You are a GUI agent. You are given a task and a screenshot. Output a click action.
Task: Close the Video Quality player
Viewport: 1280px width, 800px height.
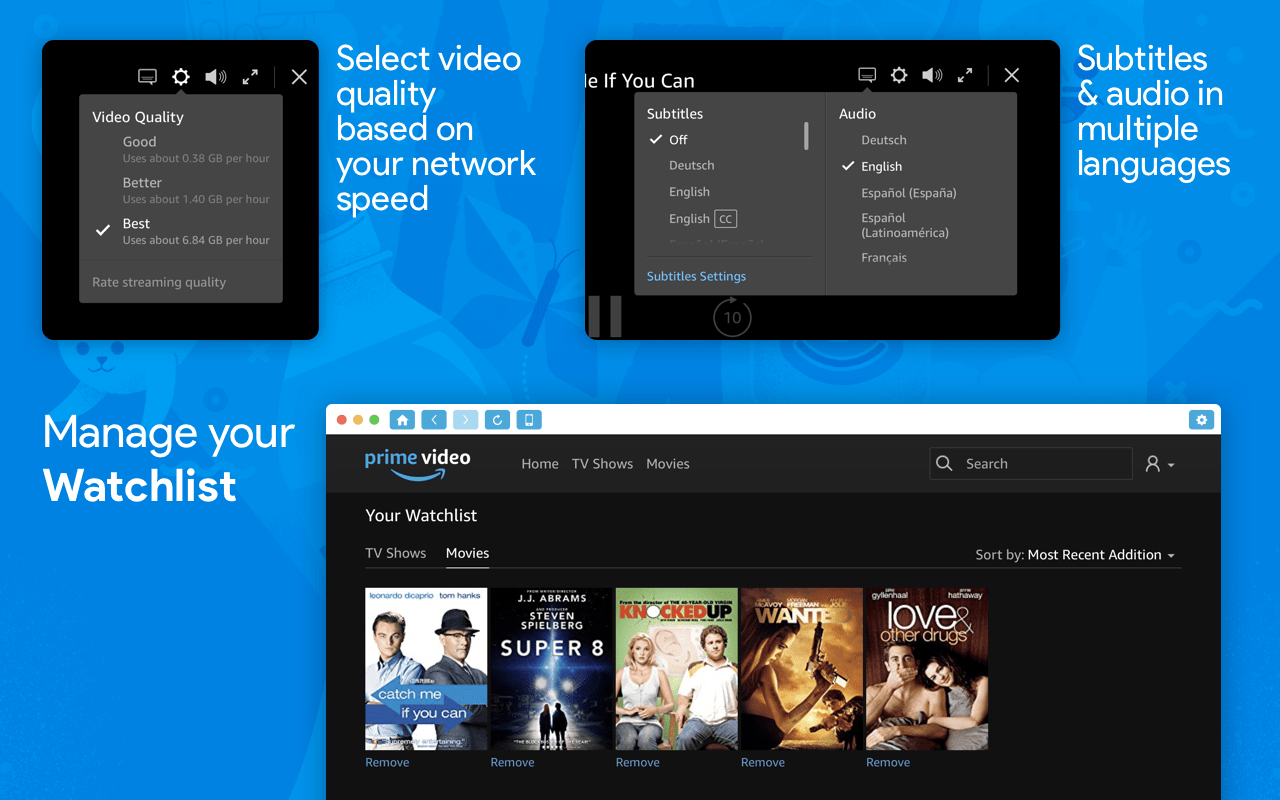(299, 77)
